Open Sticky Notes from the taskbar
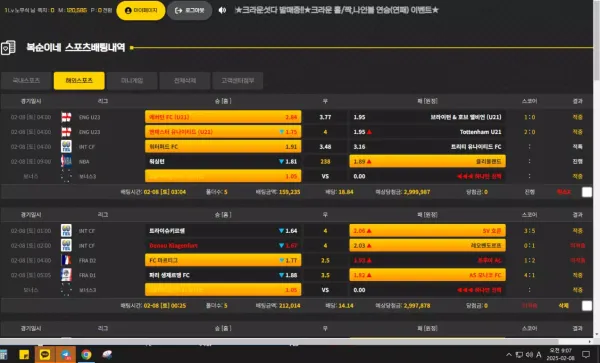Viewport: 600px width, 363px height. coord(24,355)
